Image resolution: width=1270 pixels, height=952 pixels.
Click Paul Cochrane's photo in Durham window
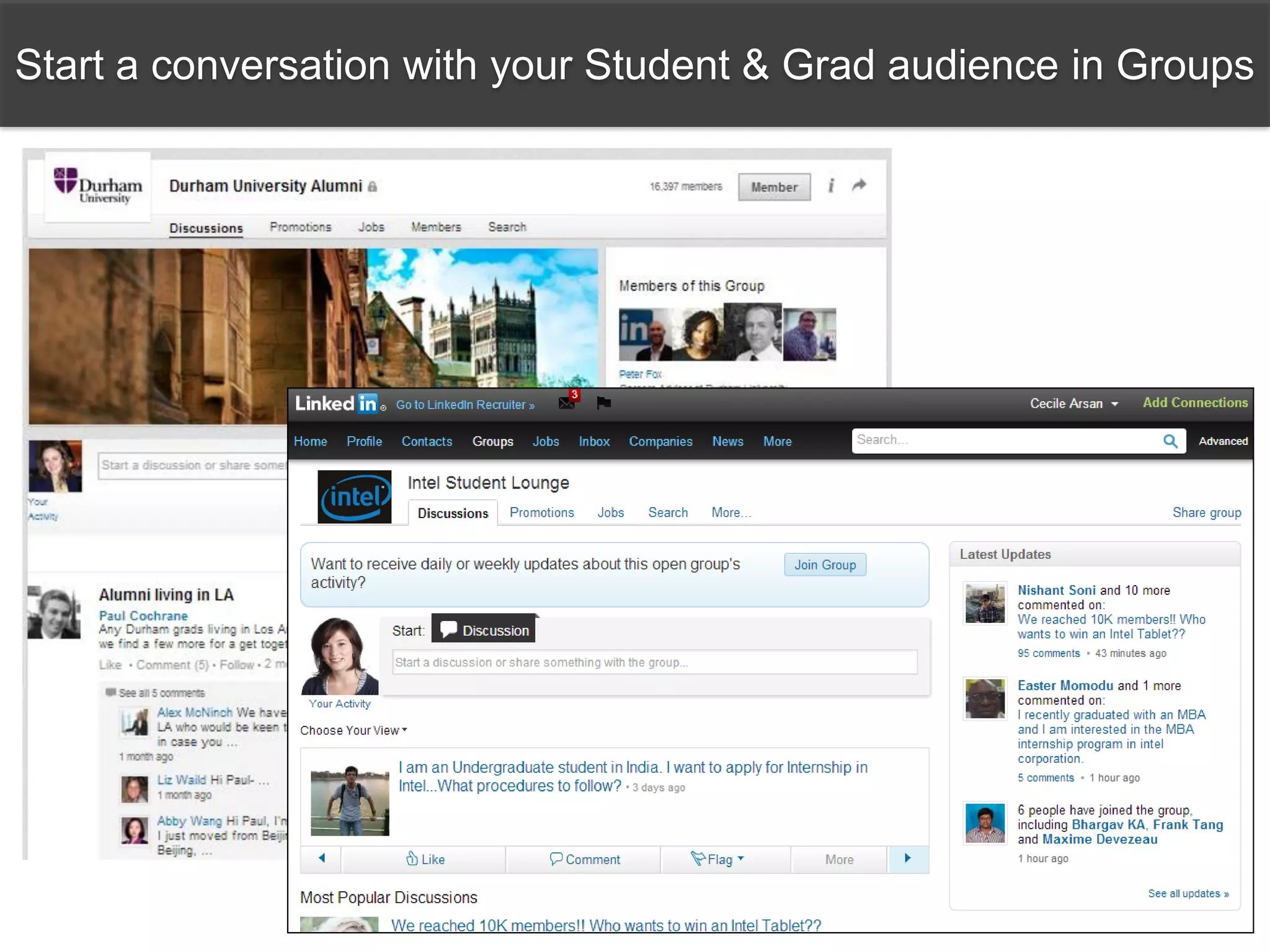[54, 612]
